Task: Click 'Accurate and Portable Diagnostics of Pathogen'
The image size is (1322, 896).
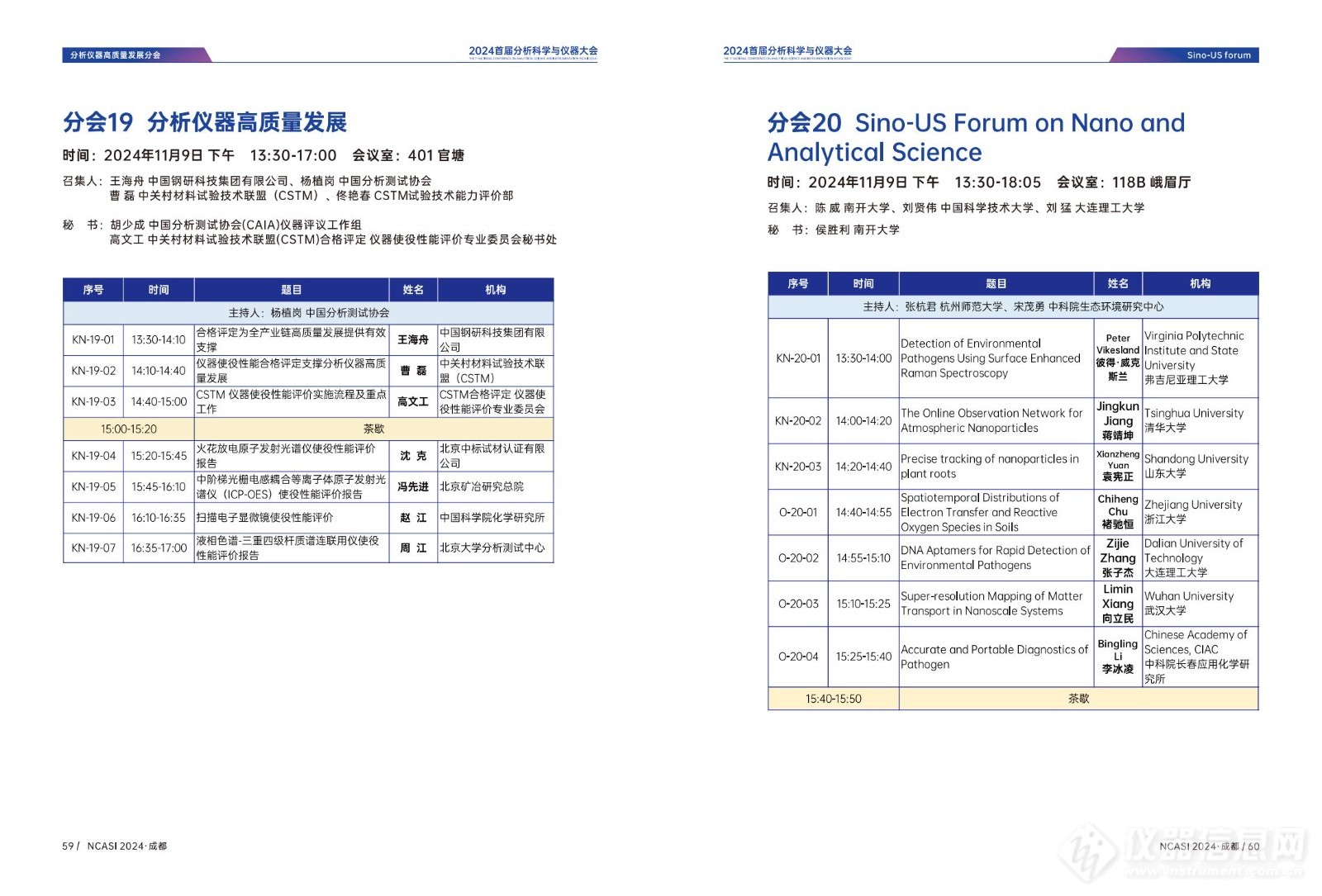Action: (x=995, y=657)
